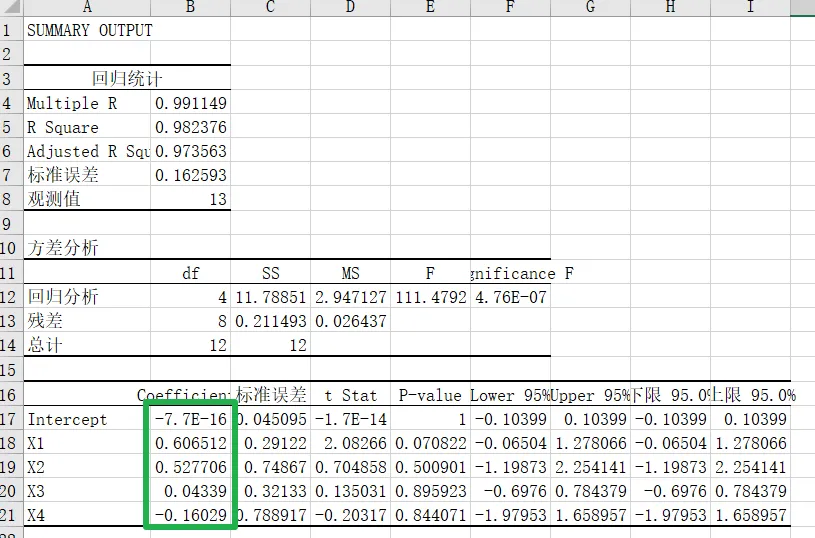Click X2 coefficient 0.527706
Image resolution: width=815 pixels, height=538 pixels.
[190, 466]
